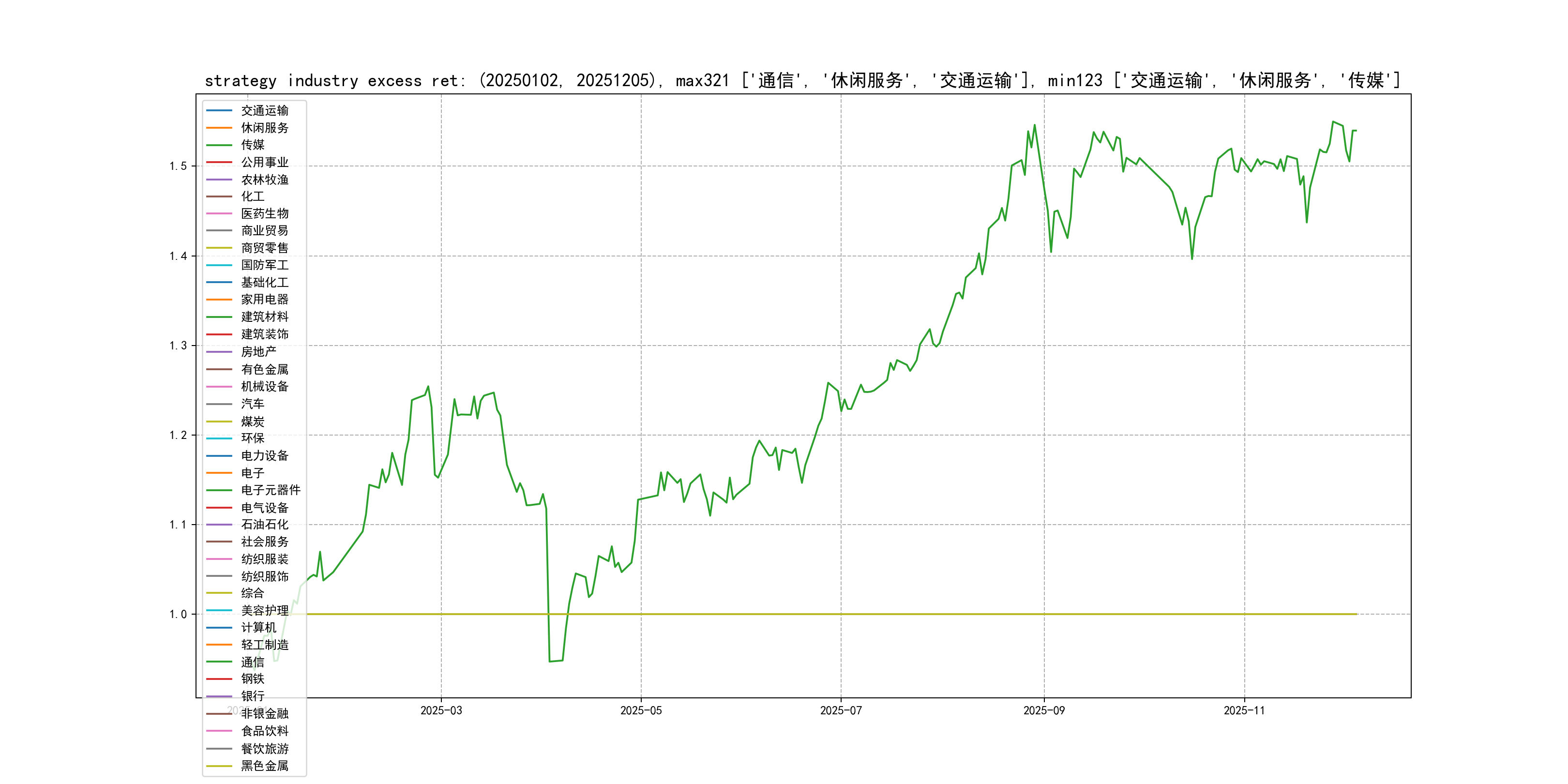Click the 计算机 legend label

pyautogui.click(x=258, y=627)
